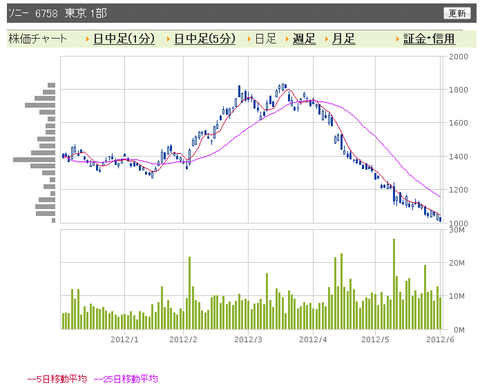Click the 株価チャート section label
Image resolution: width=480 pixels, height=385 pixels.
coord(38,39)
